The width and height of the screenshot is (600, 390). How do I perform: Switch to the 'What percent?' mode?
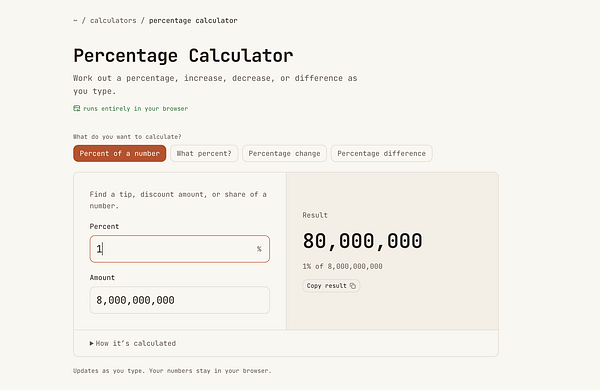pyautogui.click(x=204, y=153)
